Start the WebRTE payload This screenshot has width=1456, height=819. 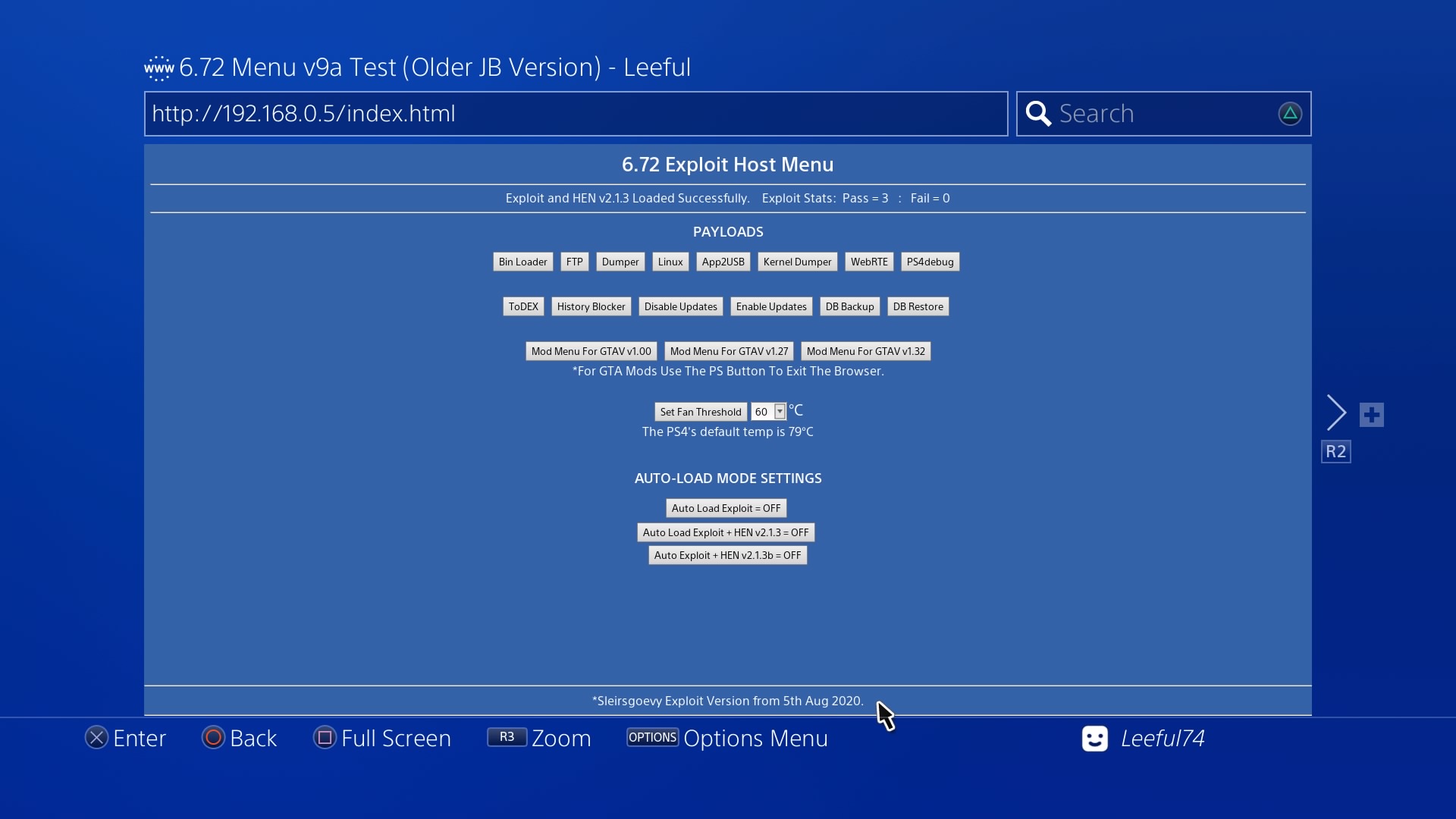point(869,262)
